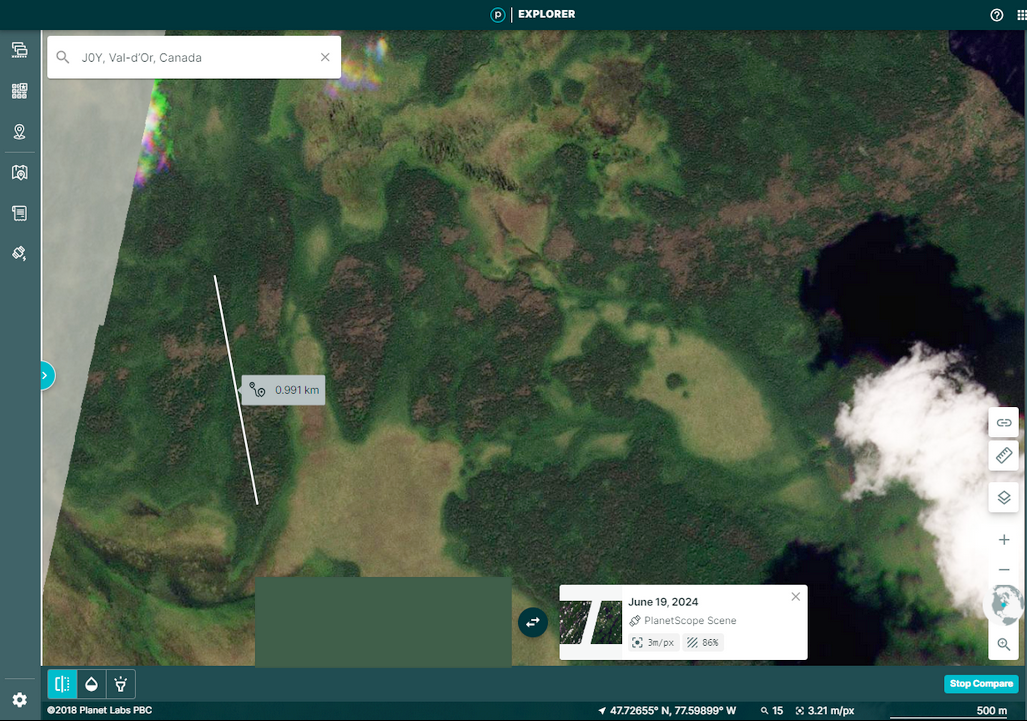The image size is (1027, 721).
Task: Activate the ruler measurement tool
Action: (x=1003, y=455)
